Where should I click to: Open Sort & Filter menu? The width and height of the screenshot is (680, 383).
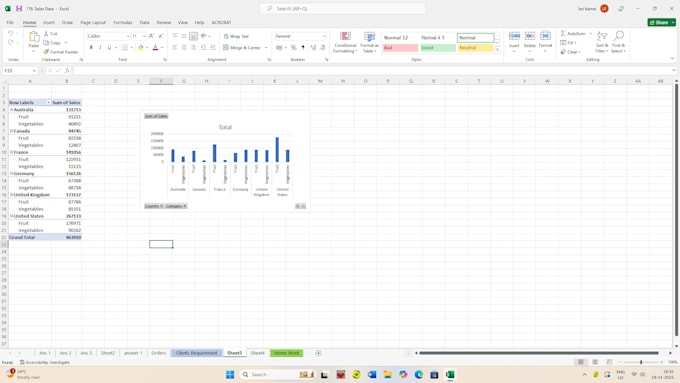pos(602,42)
